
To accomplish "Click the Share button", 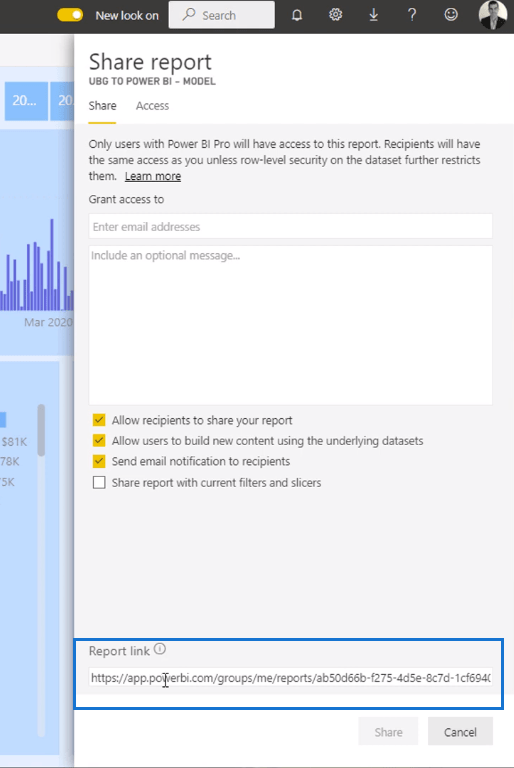I will tap(388, 732).
